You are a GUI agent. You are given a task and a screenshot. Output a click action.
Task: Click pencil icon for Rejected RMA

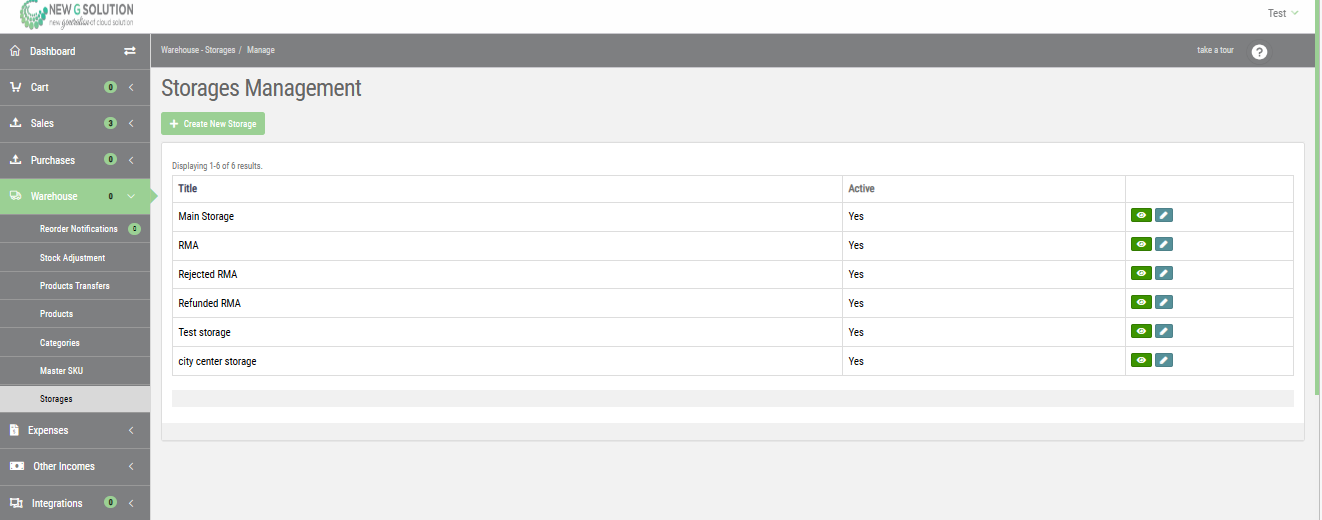tap(1164, 273)
